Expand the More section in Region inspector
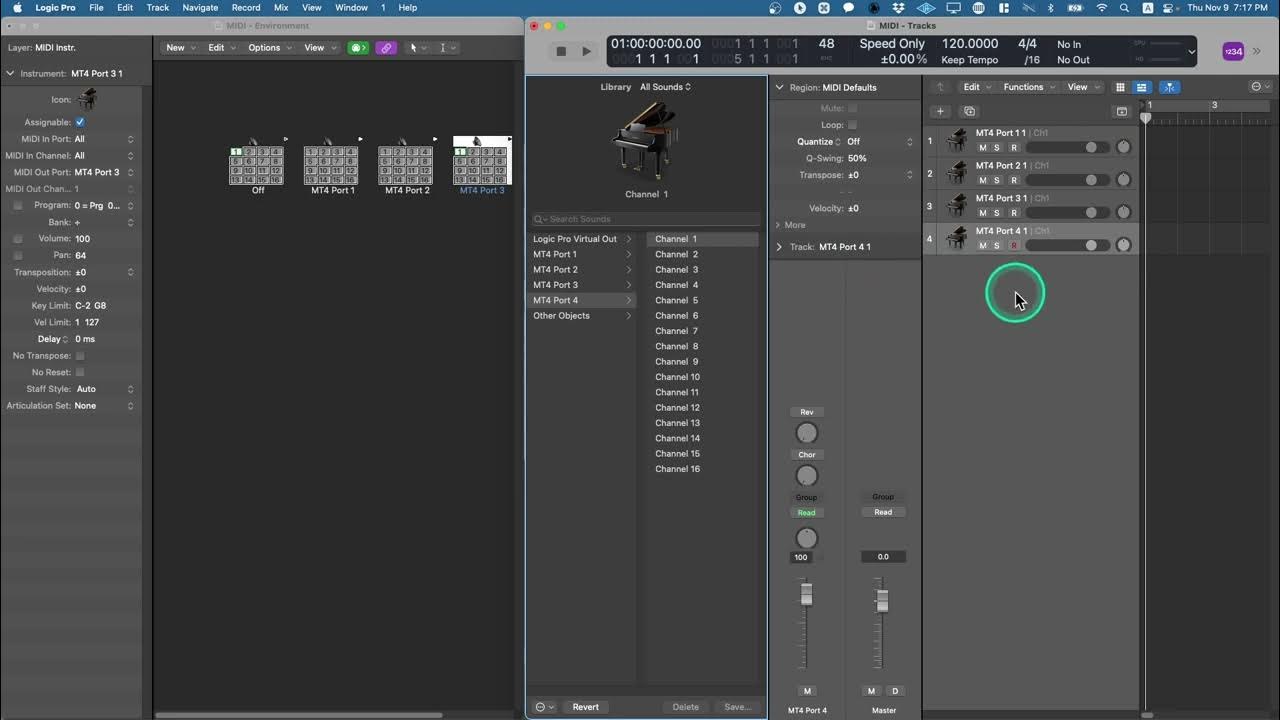The width and height of the screenshot is (1280, 720). pyautogui.click(x=778, y=225)
